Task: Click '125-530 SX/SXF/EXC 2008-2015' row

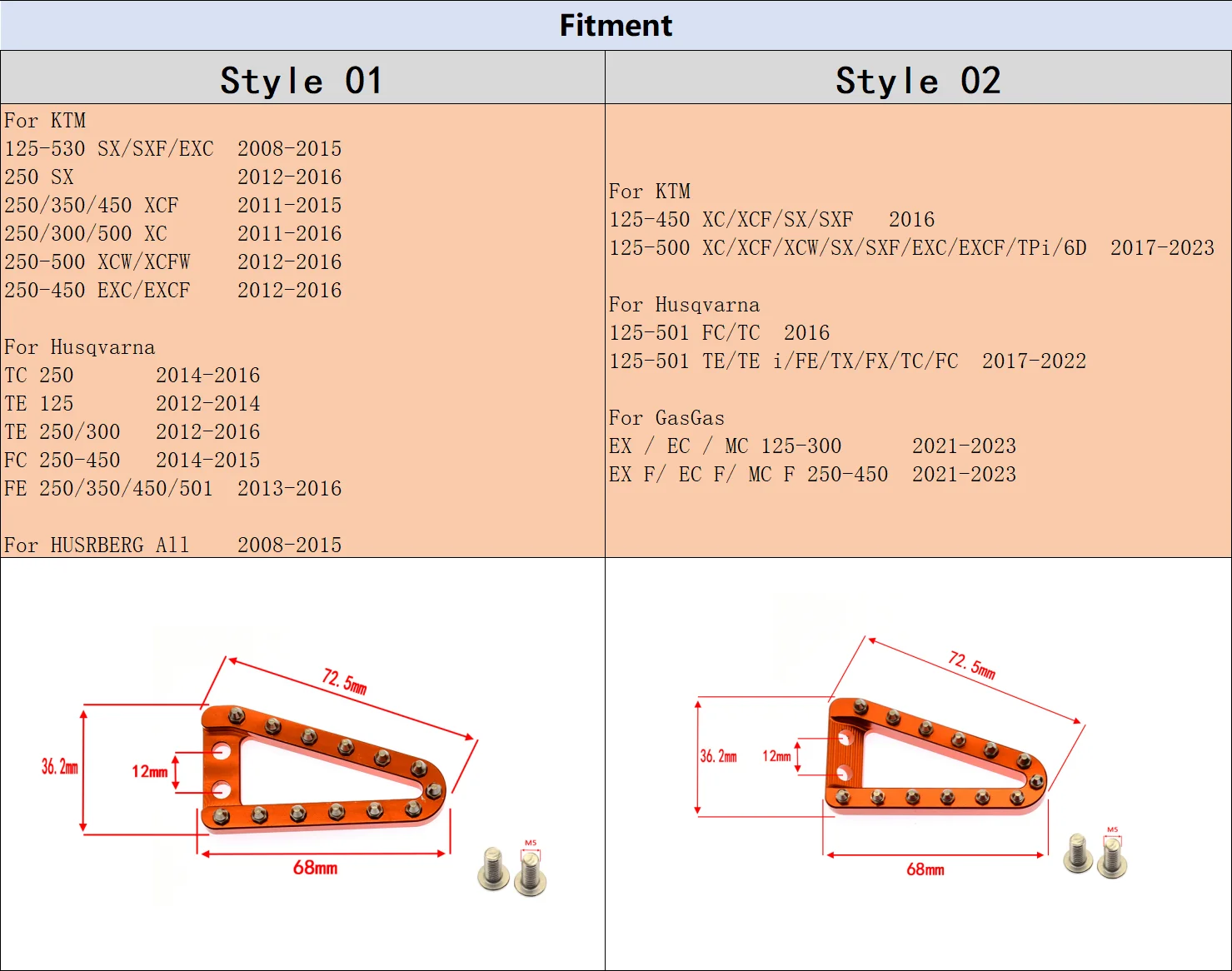Action: click(173, 149)
